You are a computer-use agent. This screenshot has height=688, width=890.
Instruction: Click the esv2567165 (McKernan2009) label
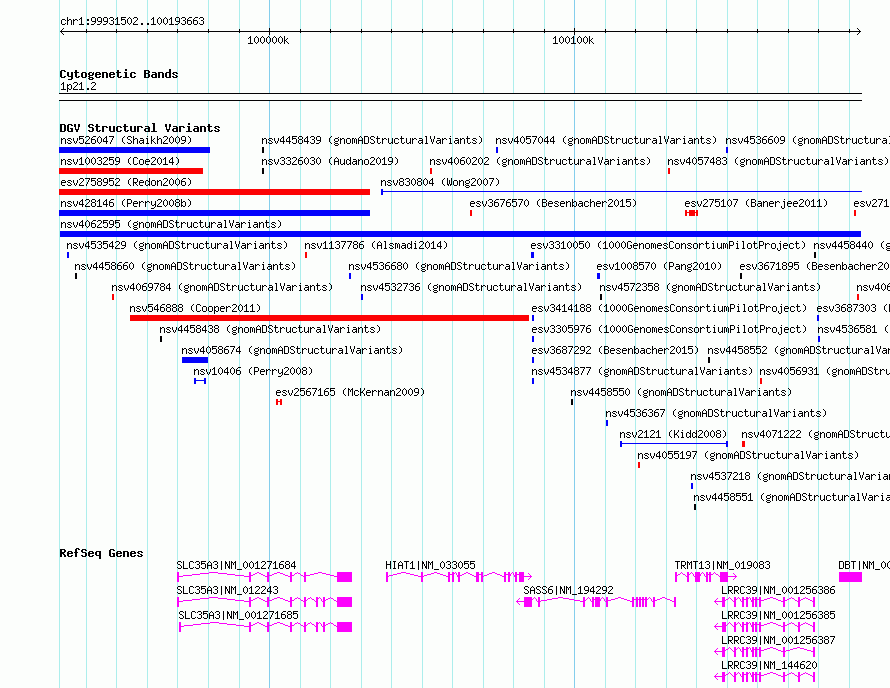point(350,392)
